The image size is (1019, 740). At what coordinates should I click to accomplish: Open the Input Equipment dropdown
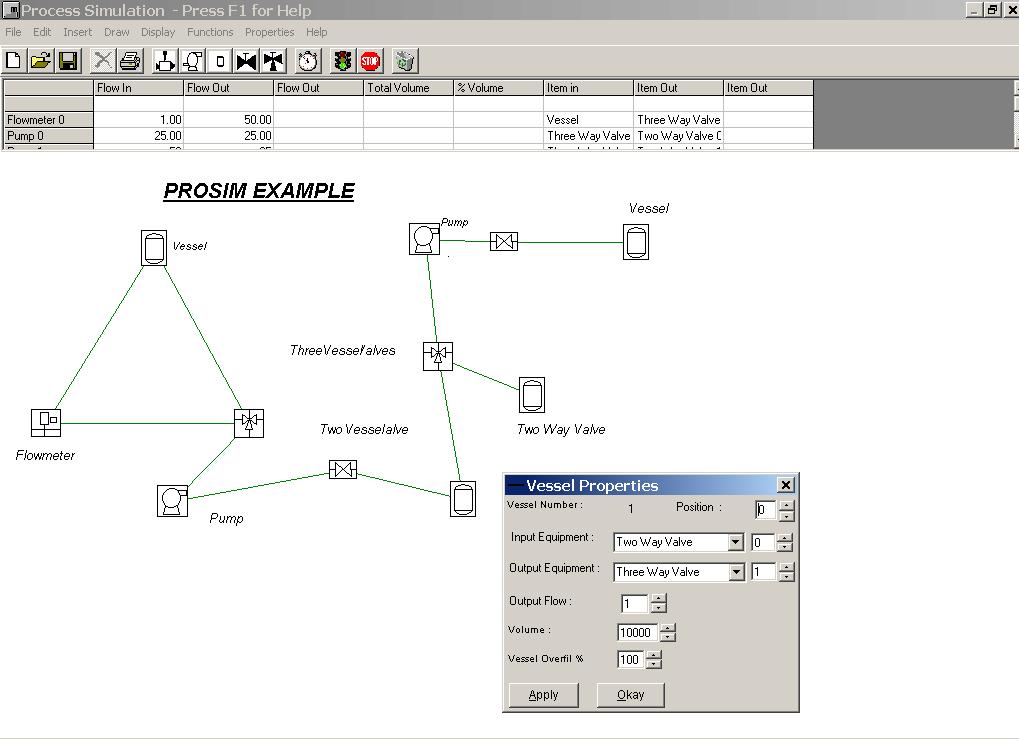(x=736, y=543)
